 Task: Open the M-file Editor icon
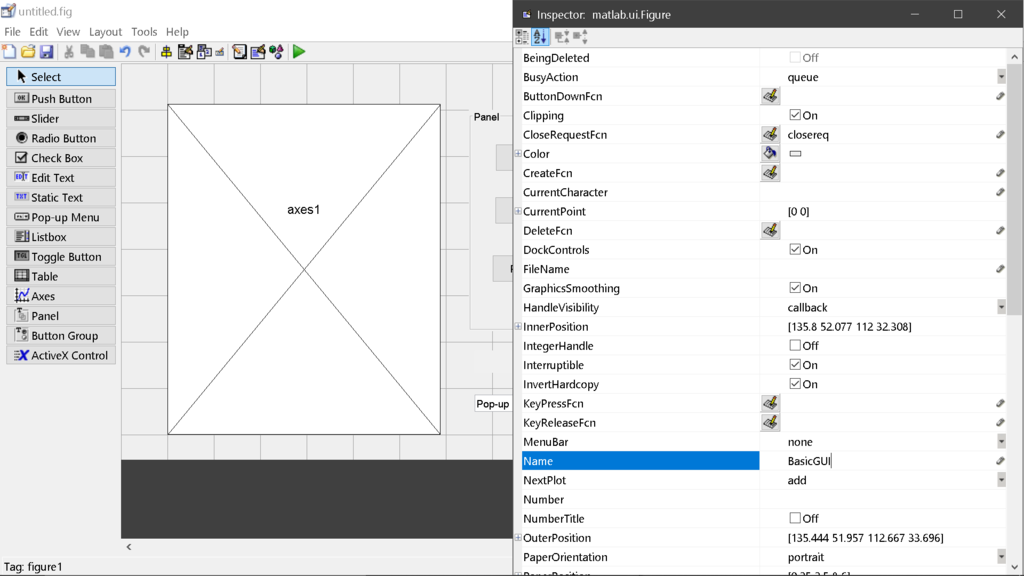(239, 53)
